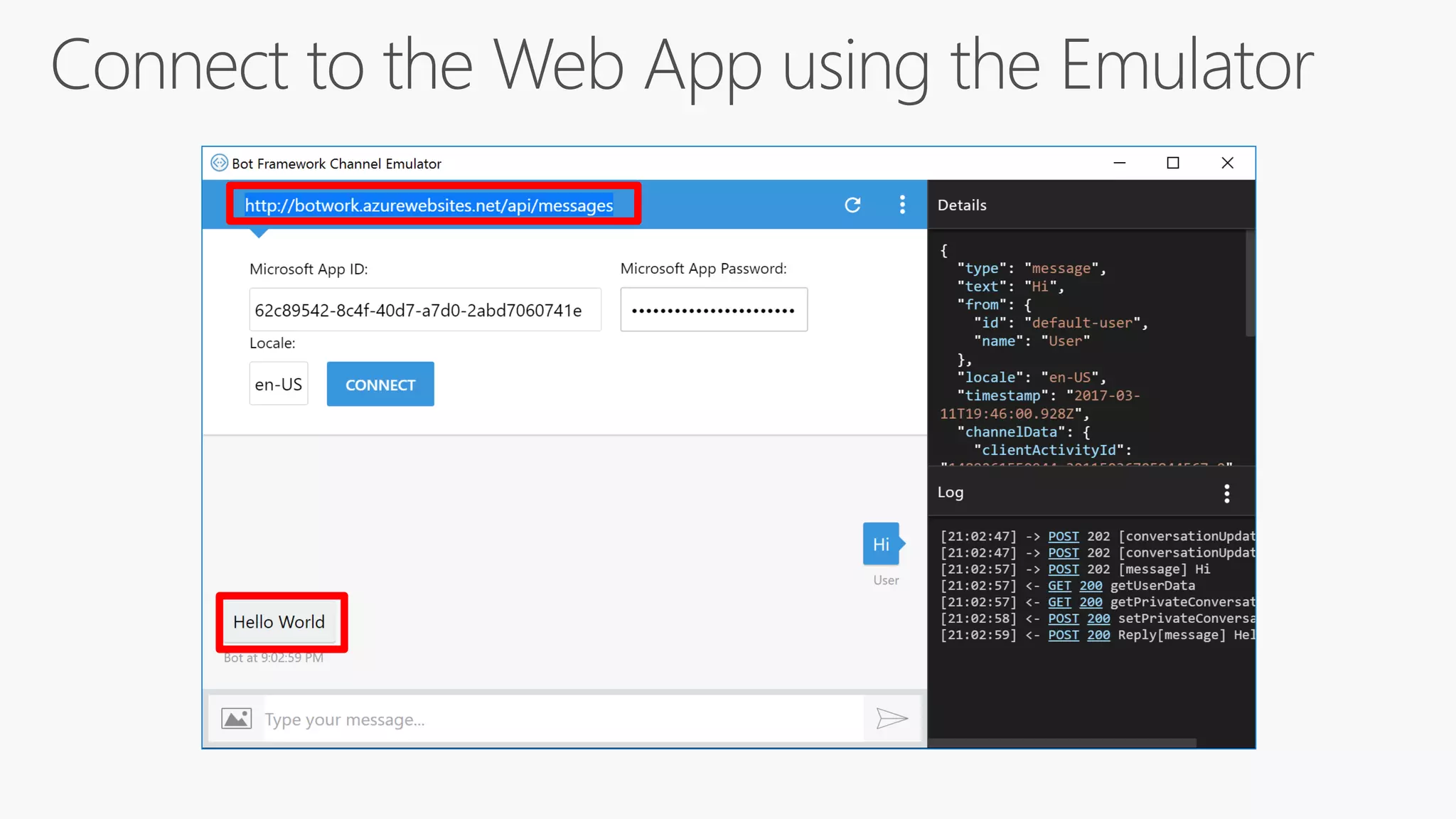Click the Locale en-US field
The image size is (1456, 819).
coord(278,385)
